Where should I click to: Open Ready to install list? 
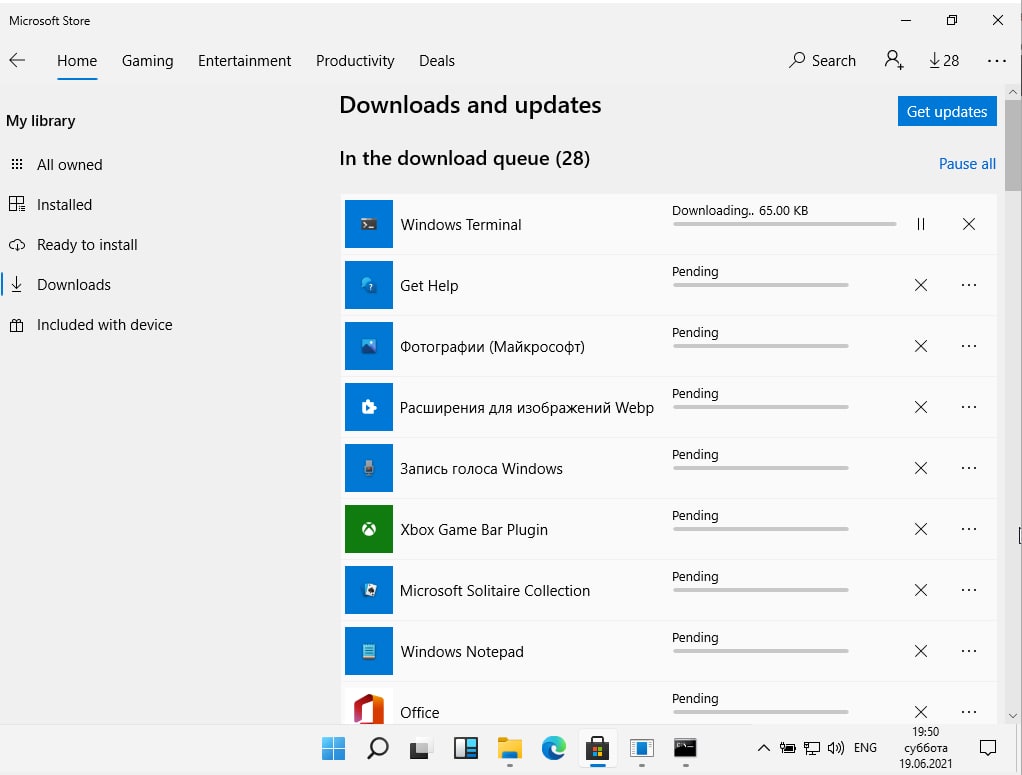[87, 245]
